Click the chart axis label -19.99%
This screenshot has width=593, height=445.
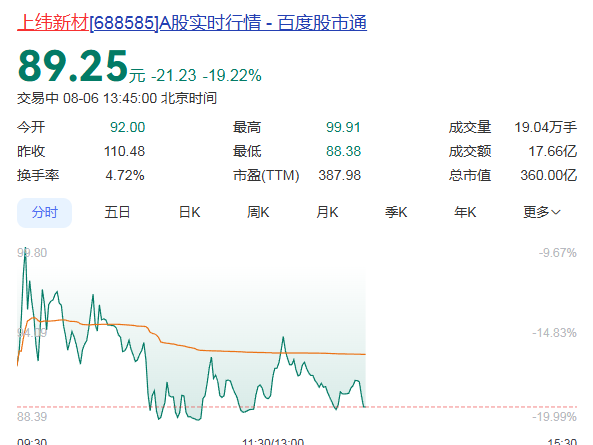pos(554,417)
